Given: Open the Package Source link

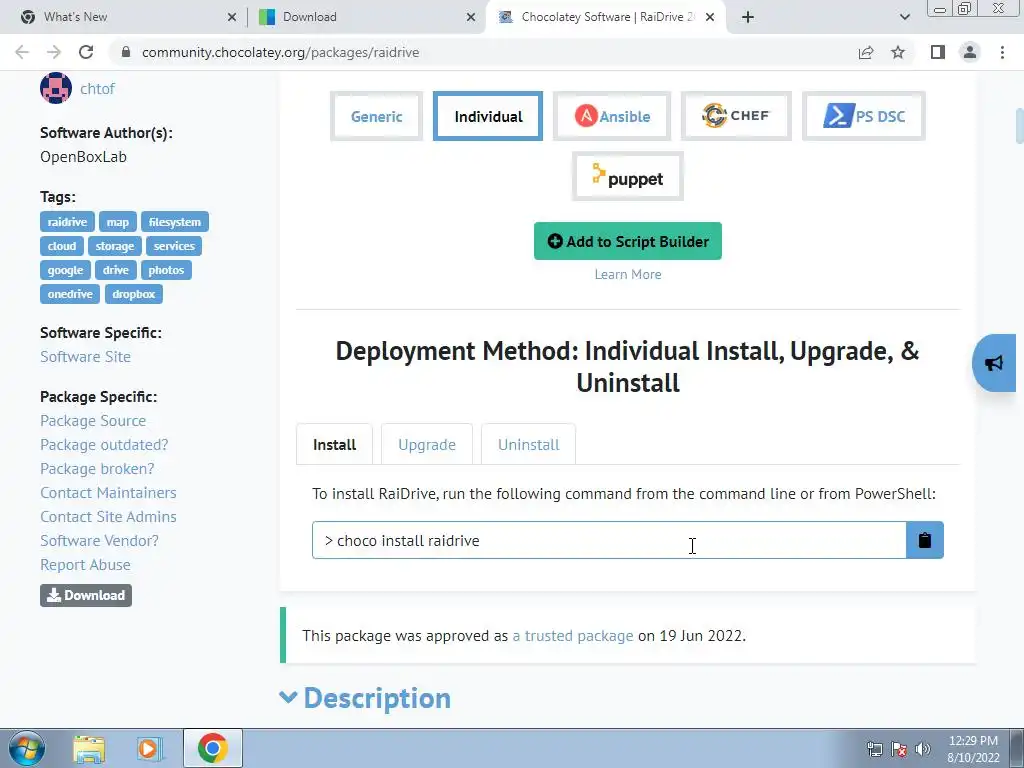Looking at the screenshot, I should 93,421.
